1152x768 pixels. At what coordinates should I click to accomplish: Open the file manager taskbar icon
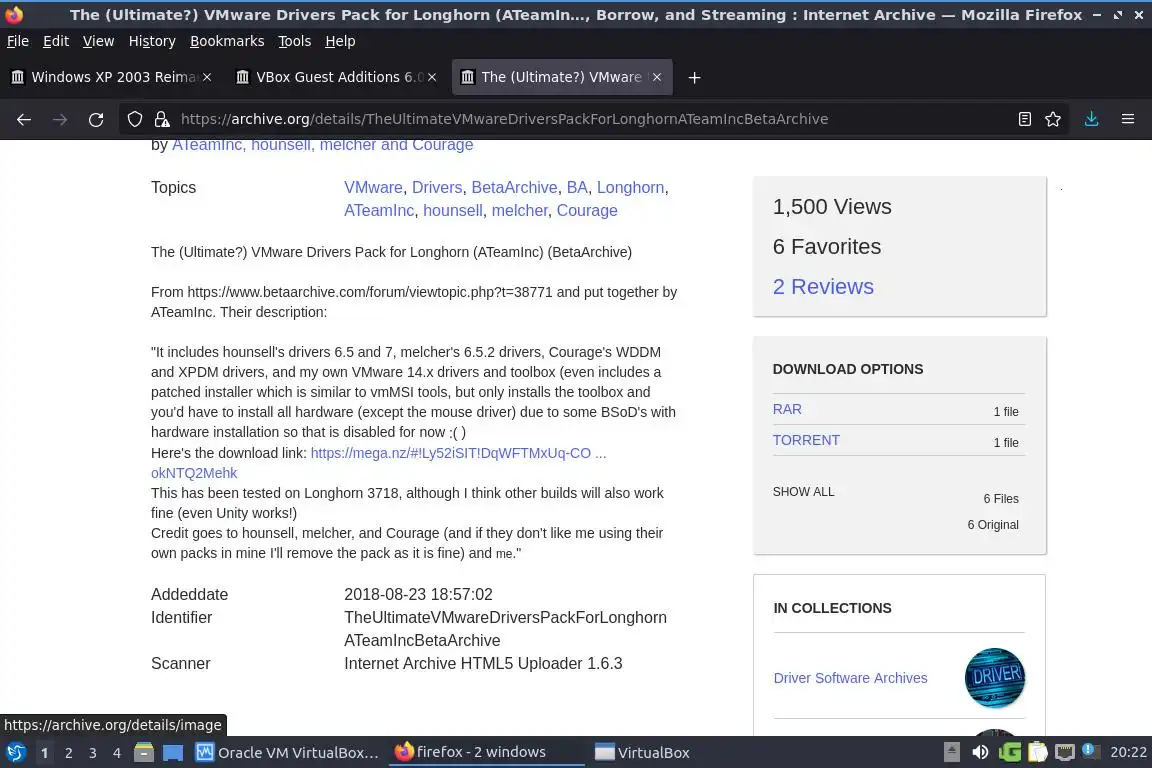click(144, 753)
